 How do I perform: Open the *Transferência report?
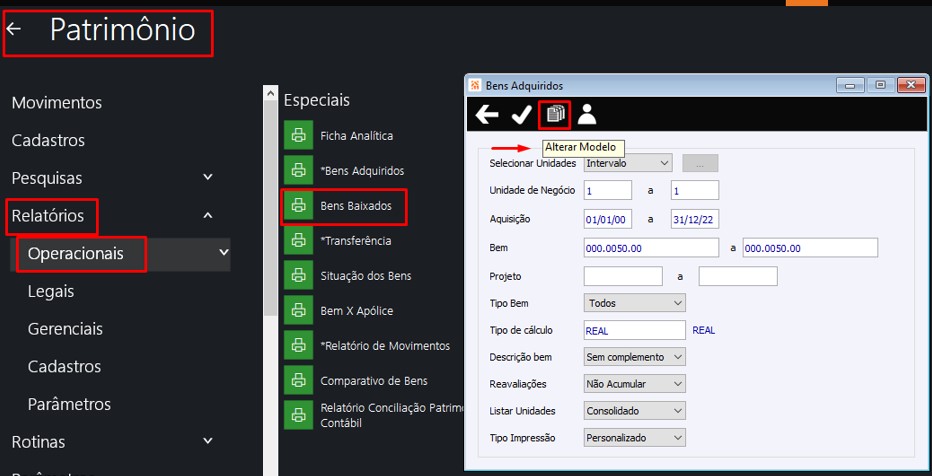click(355, 241)
